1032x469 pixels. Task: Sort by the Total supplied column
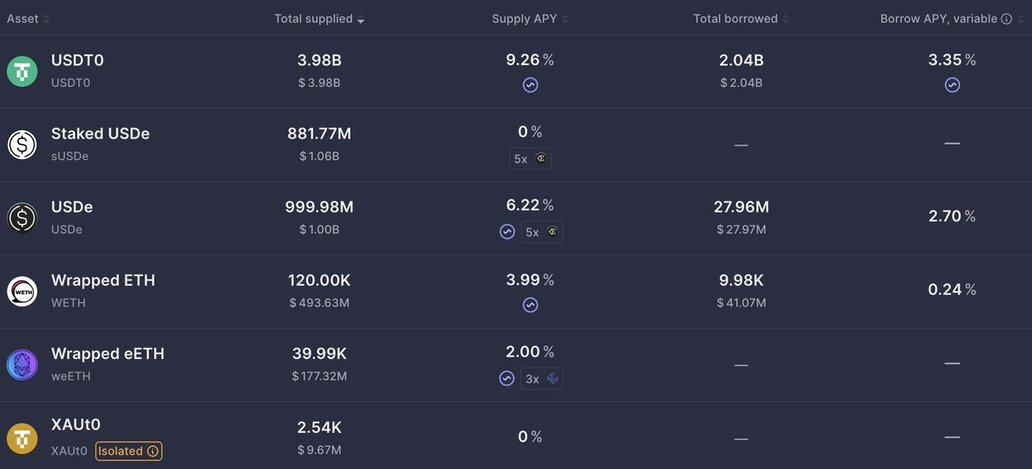(x=319, y=19)
